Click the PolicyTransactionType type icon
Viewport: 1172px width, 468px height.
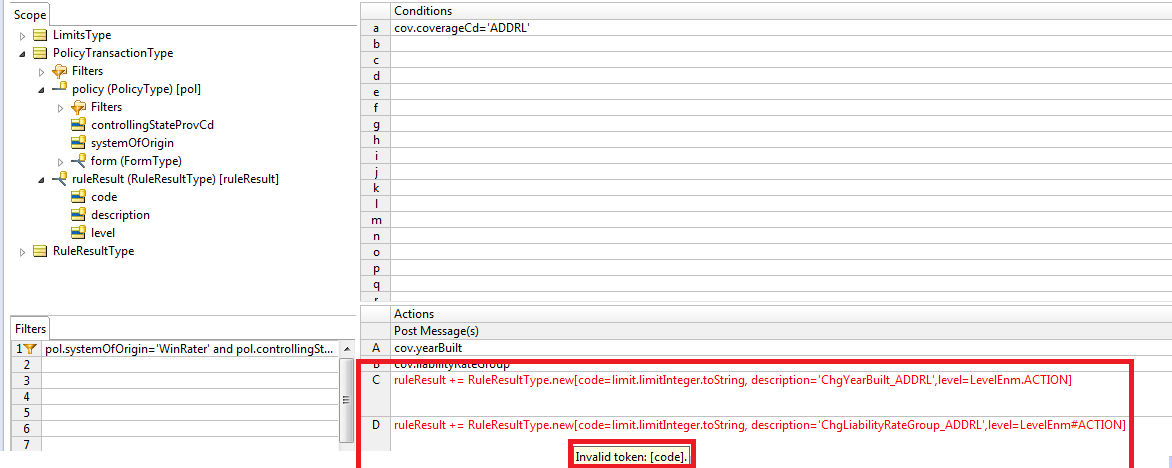[x=40, y=53]
